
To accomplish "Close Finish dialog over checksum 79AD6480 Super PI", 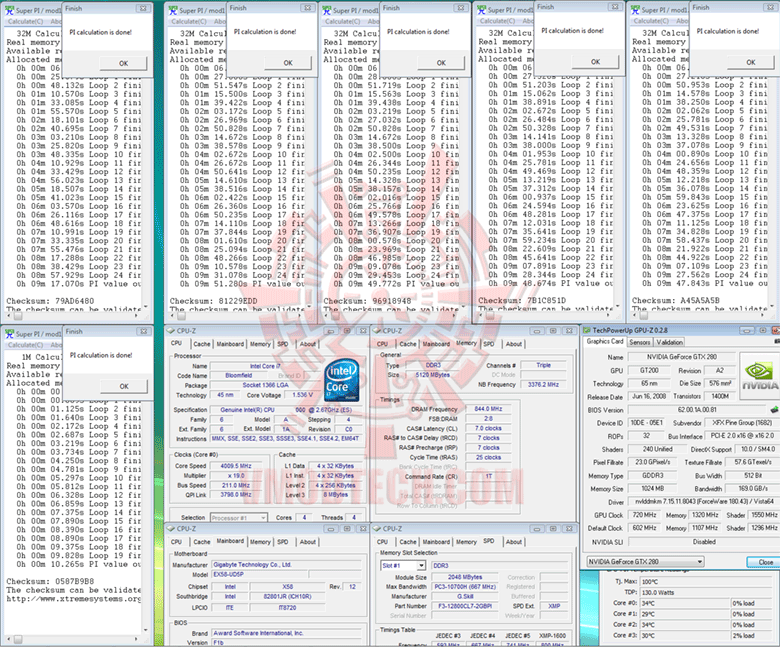I will click(143, 8).
